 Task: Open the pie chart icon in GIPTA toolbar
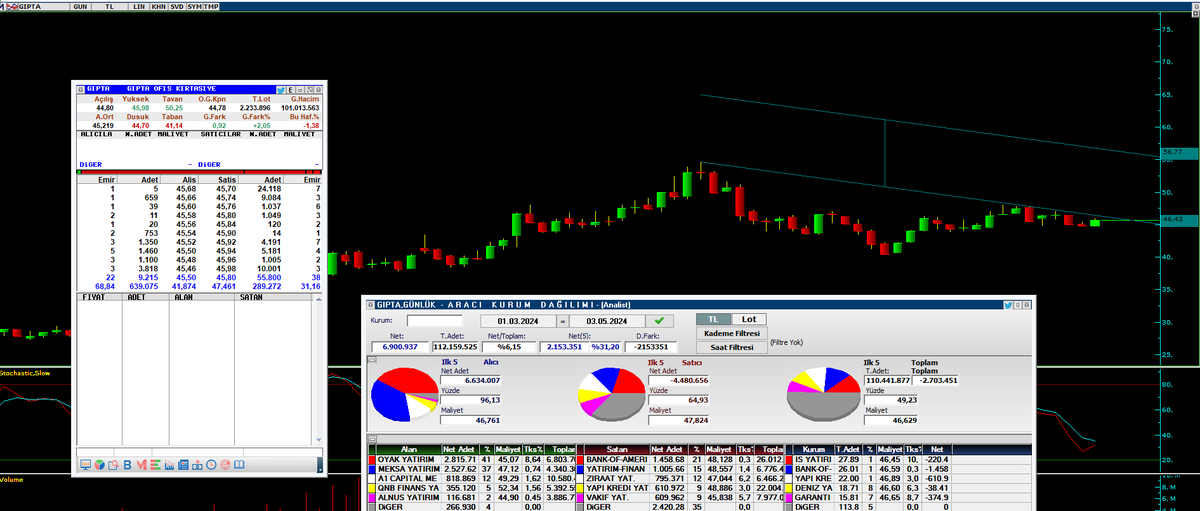(x=100, y=465)
